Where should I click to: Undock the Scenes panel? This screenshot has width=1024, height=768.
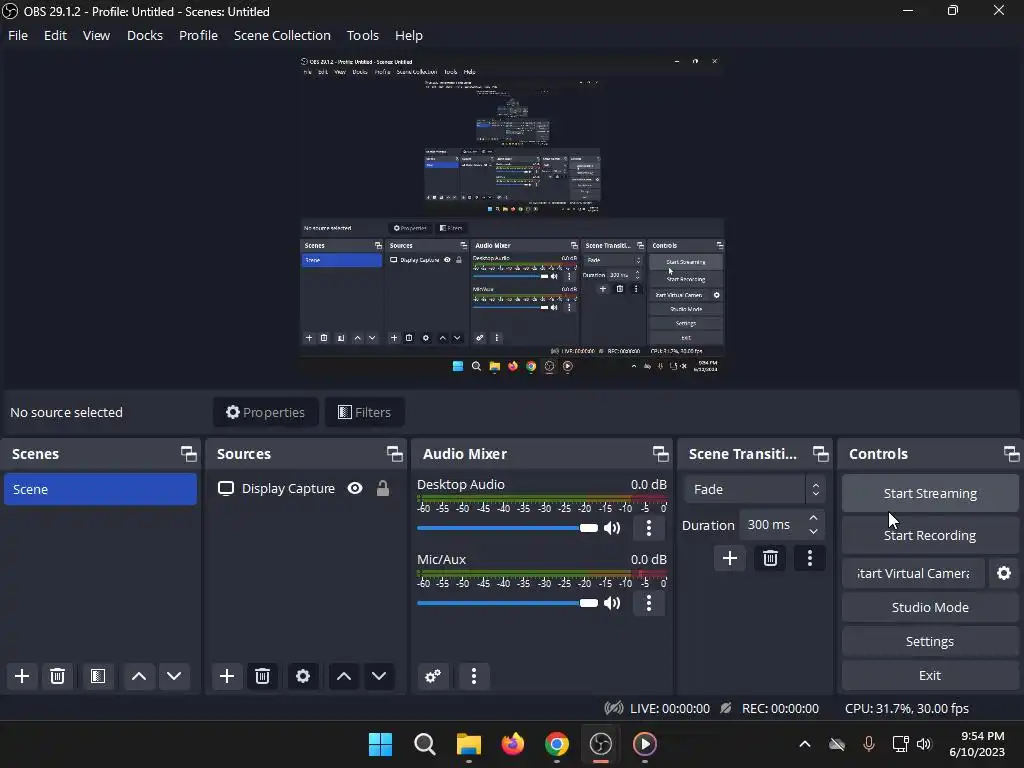[188, 454]
